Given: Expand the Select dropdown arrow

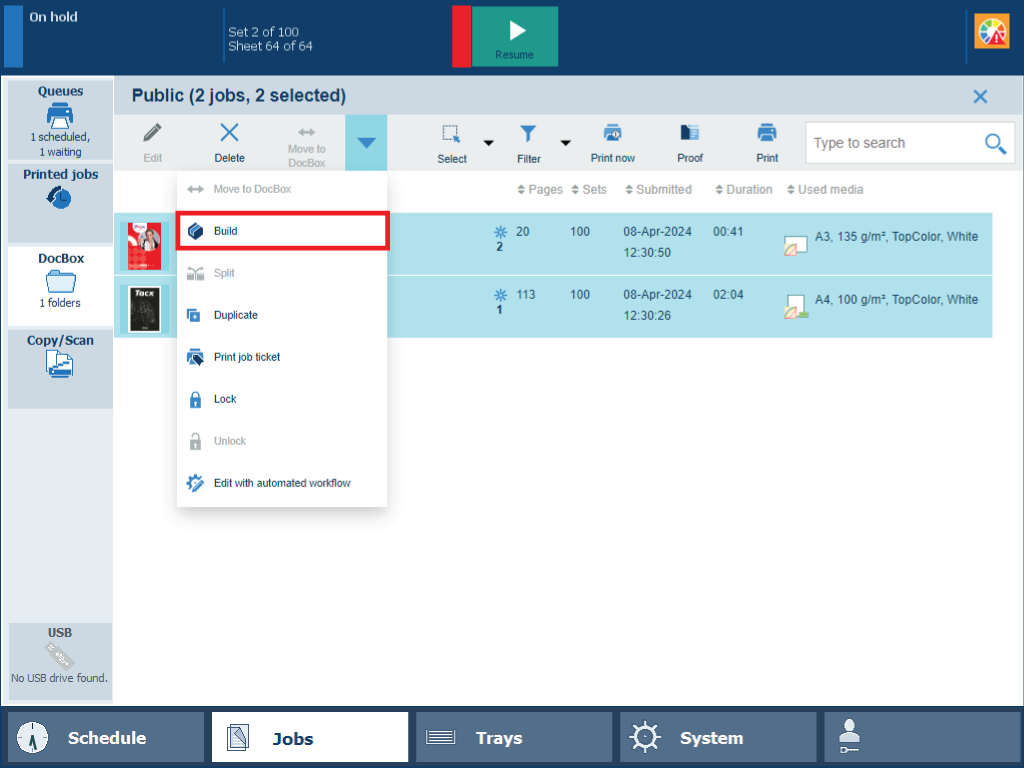Looking at the screenshot, I should [x=489, y=143].
